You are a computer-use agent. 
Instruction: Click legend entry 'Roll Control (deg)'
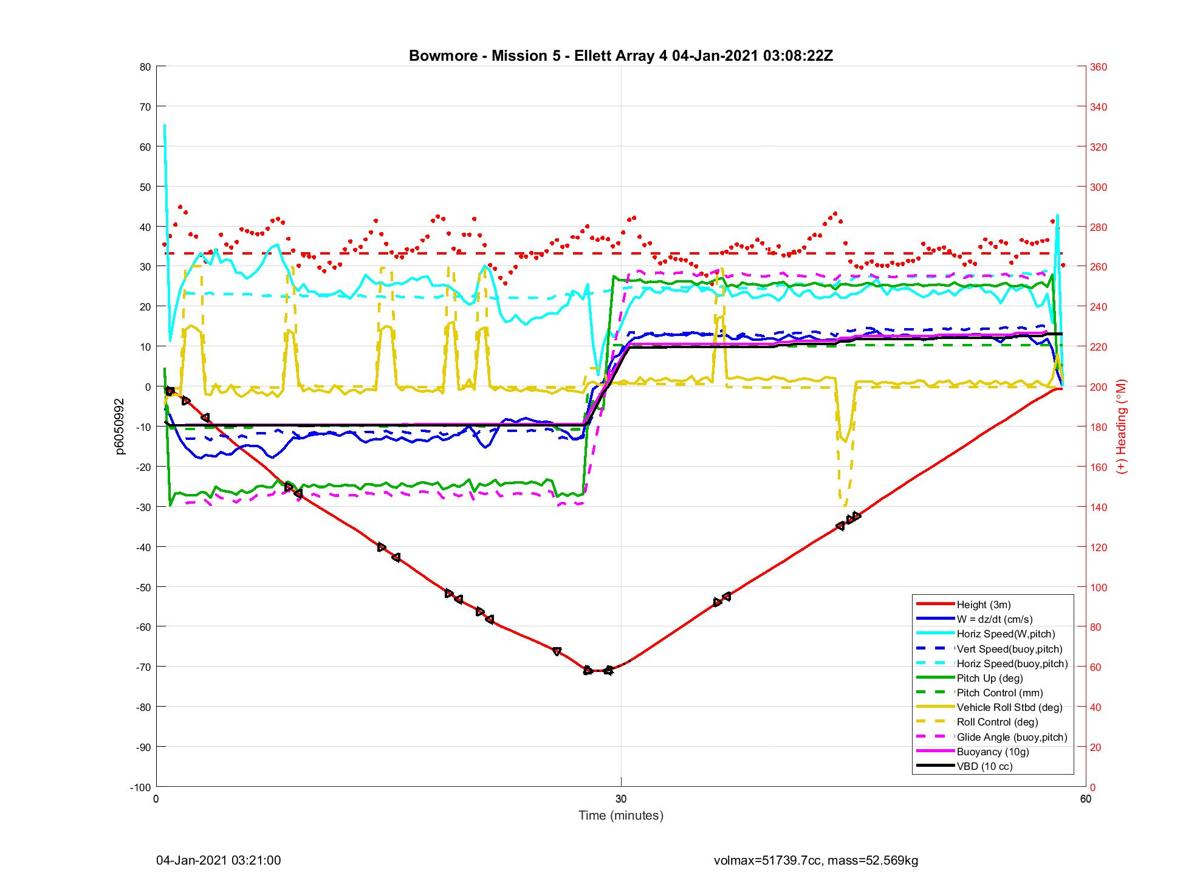pos(998,722)
